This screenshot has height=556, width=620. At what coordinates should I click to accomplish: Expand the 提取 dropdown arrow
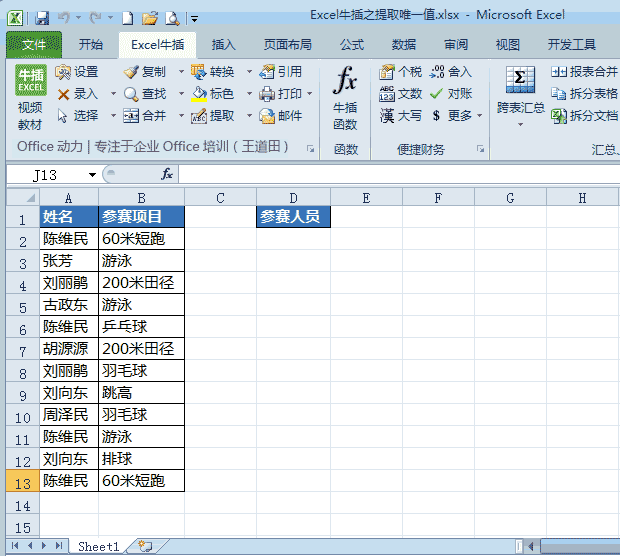point(249,116)
